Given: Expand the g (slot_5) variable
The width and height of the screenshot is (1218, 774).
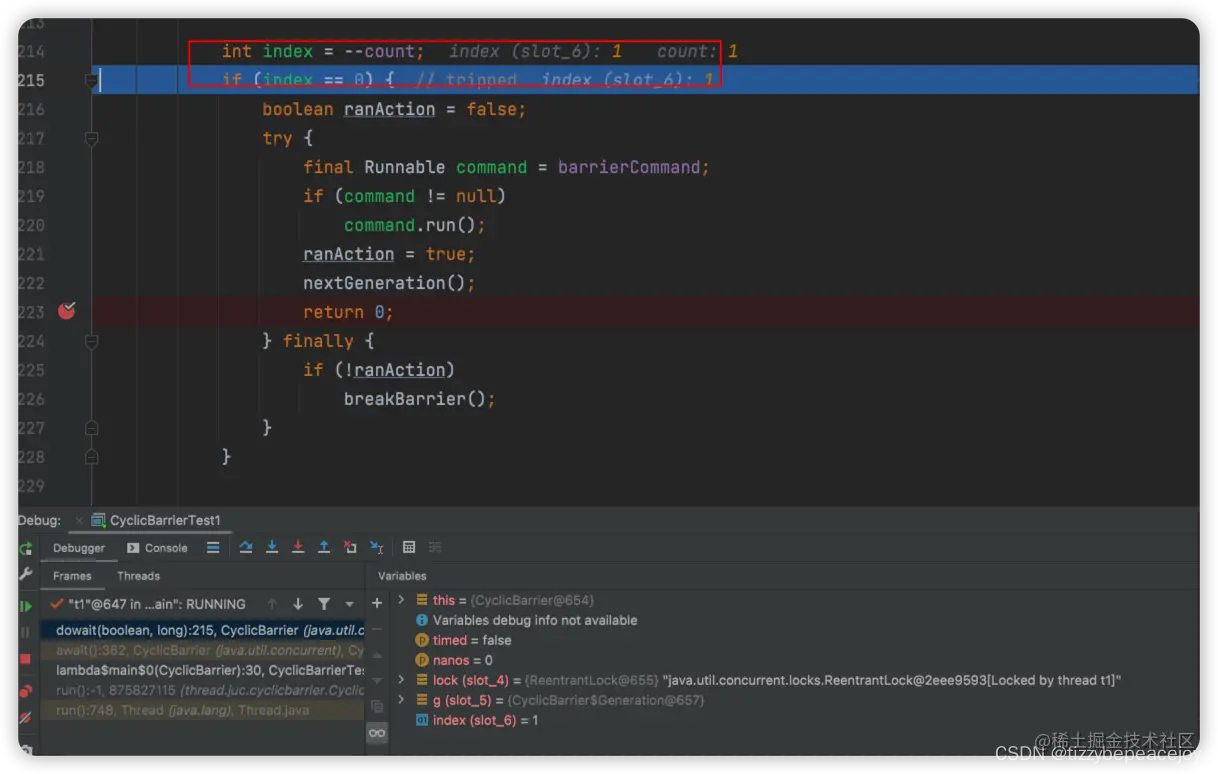Looking at the screenshot, I should click(401, 700).
